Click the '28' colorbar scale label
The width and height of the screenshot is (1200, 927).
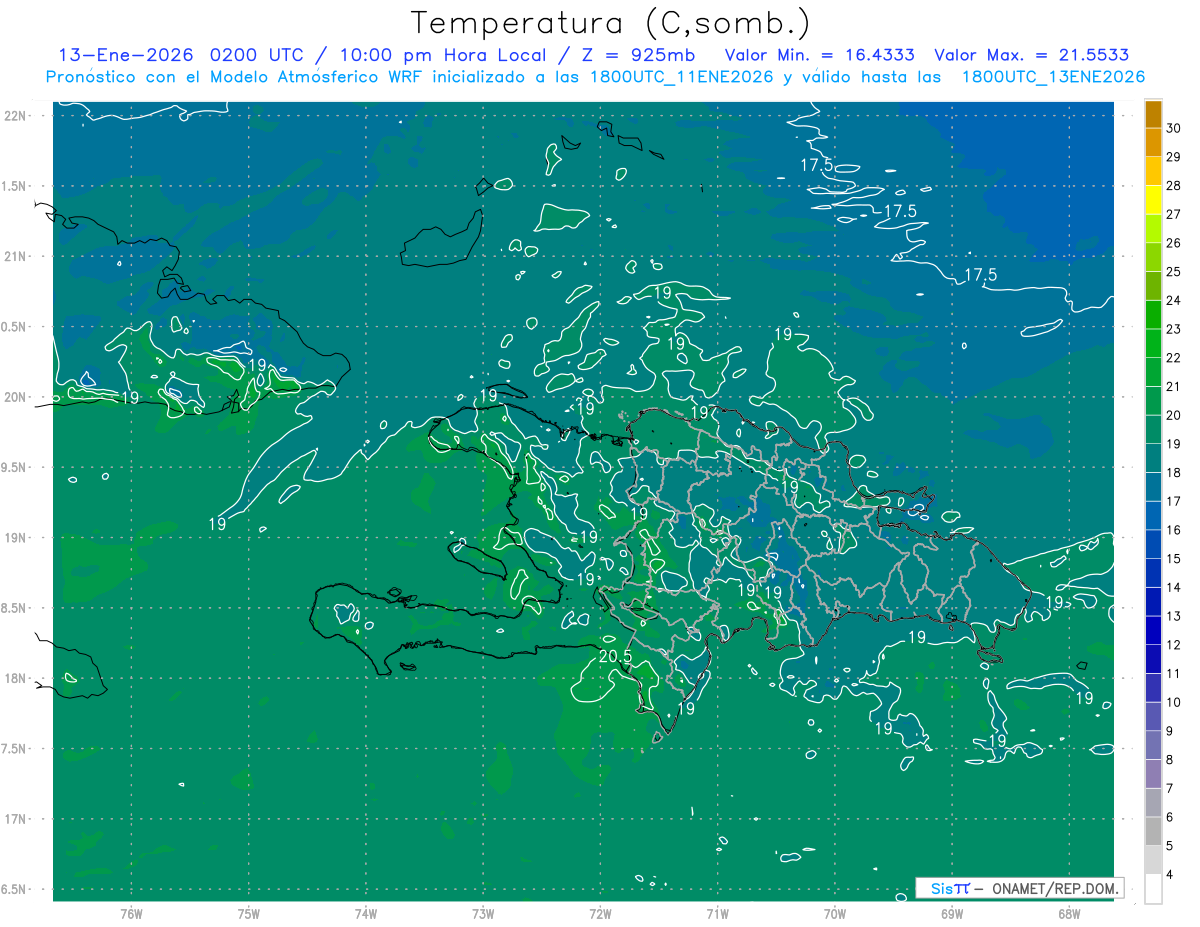(1174, 186)
